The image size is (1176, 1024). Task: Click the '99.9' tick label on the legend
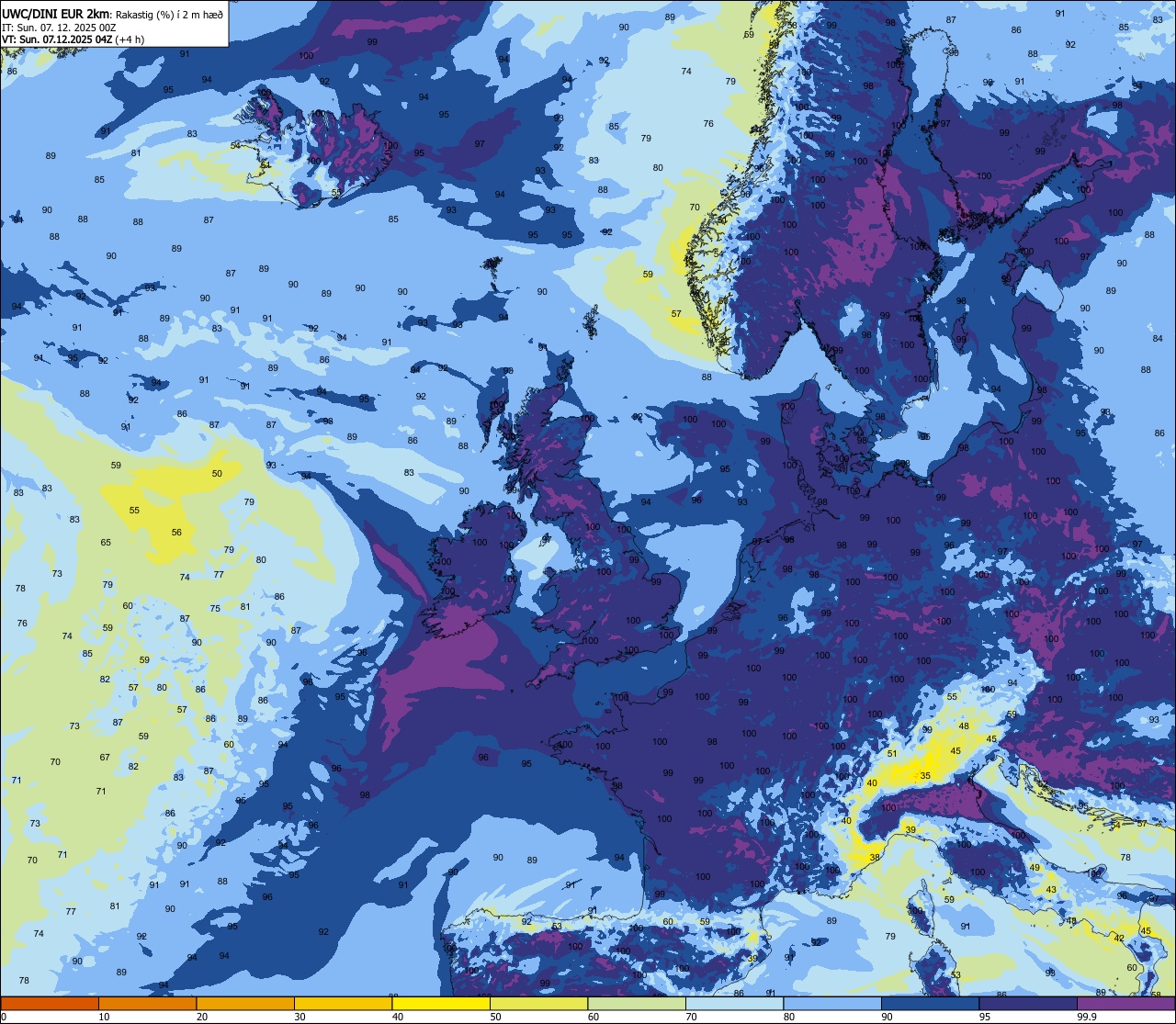pos(1087,1017)
